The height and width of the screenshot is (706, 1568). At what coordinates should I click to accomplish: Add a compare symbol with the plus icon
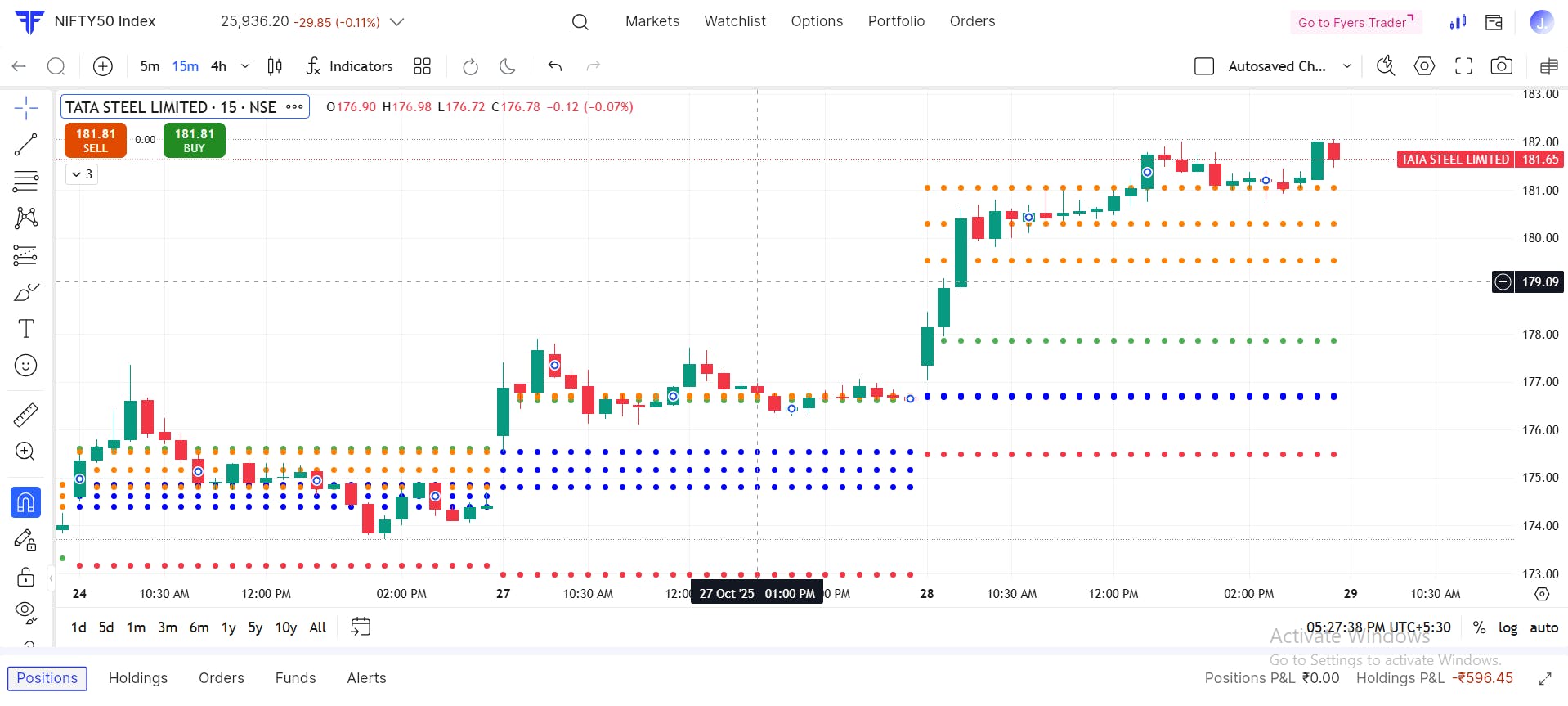tap(103, 66)
